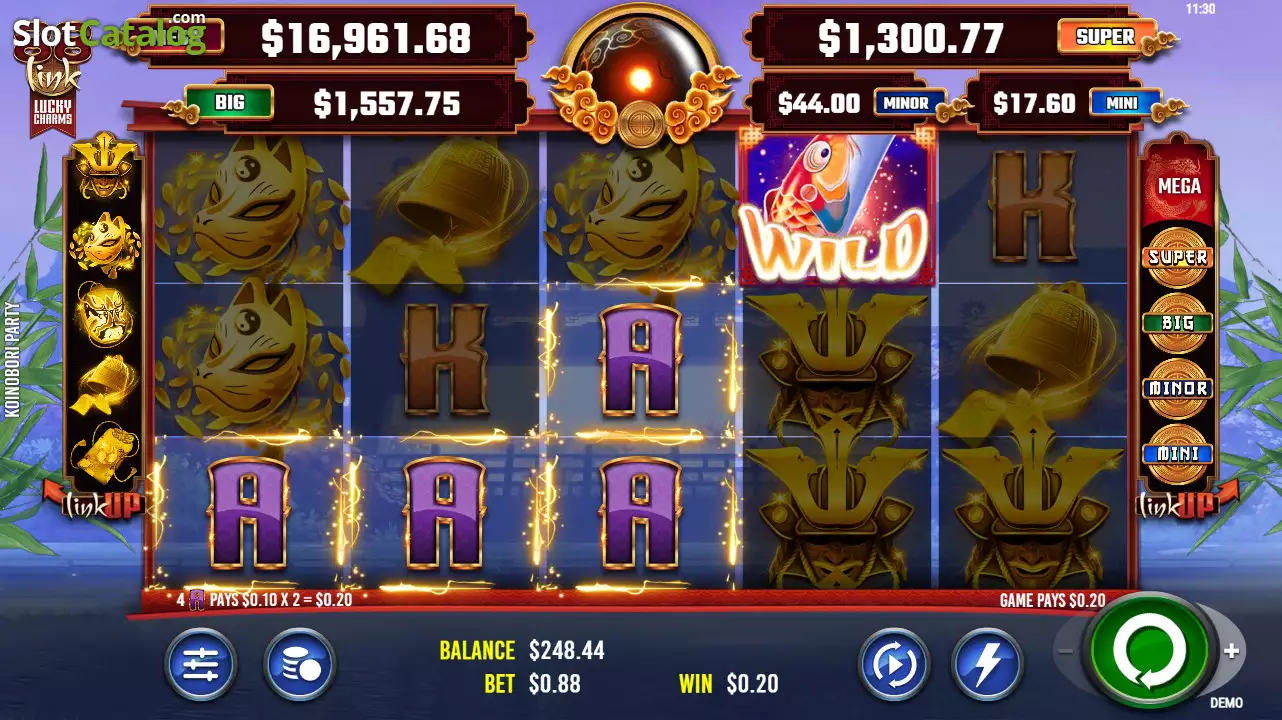
Task: Start autoplay with circular play button
Action: tap(894, 664)
